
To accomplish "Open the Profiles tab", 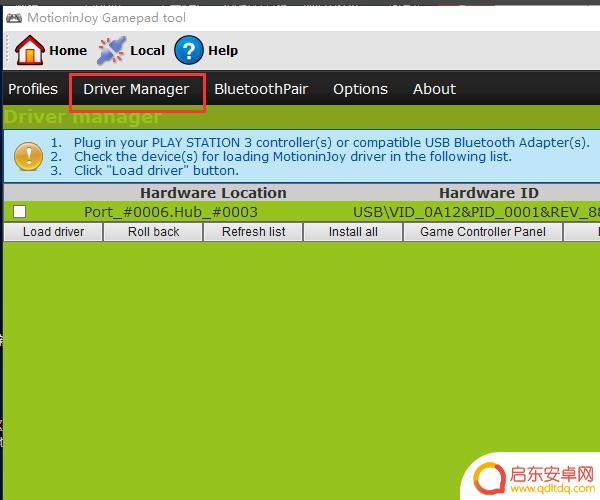I will point(33,89).
